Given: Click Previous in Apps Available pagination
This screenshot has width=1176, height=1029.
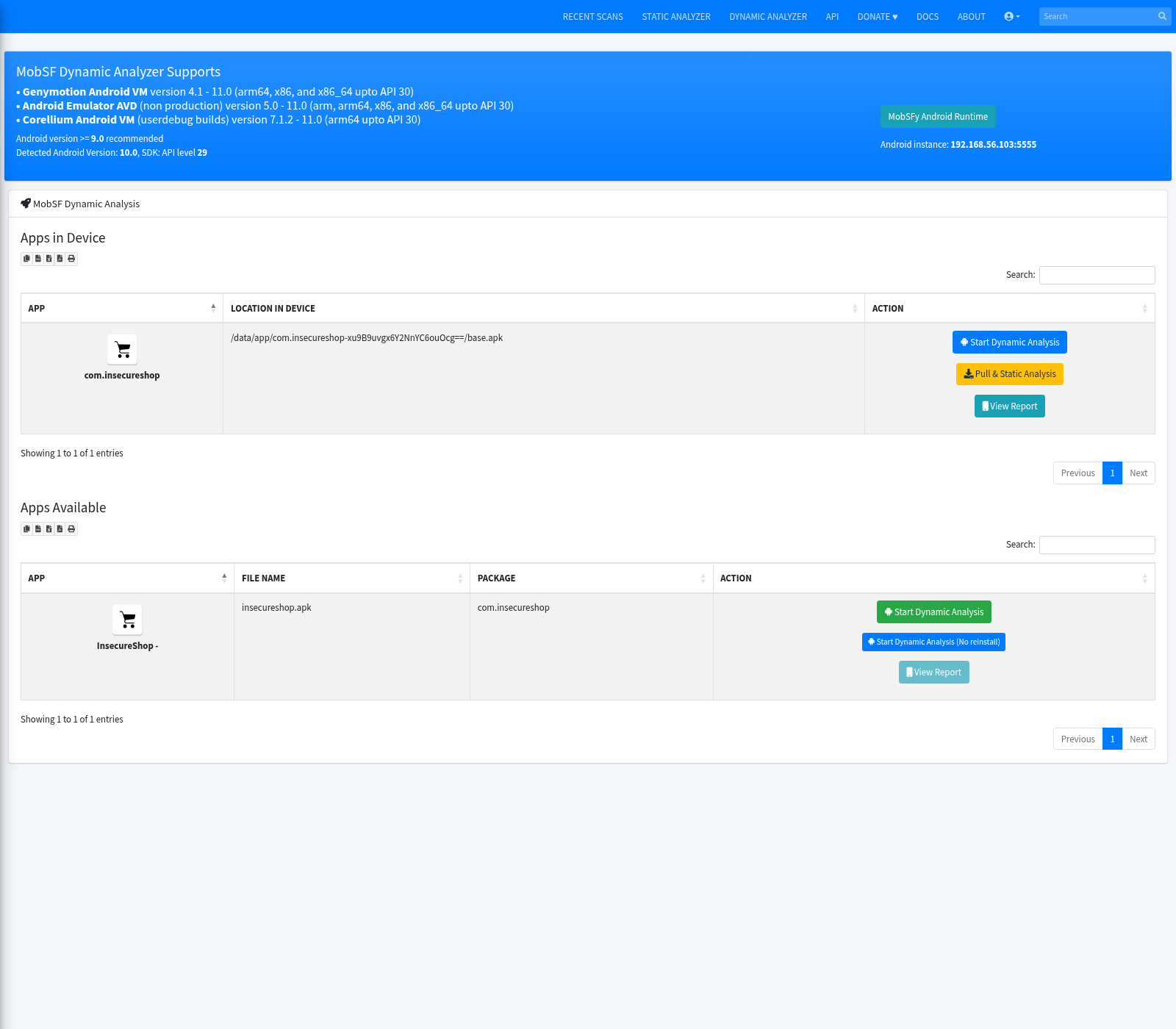Looking at the screenshot, I should (1078, 739).
